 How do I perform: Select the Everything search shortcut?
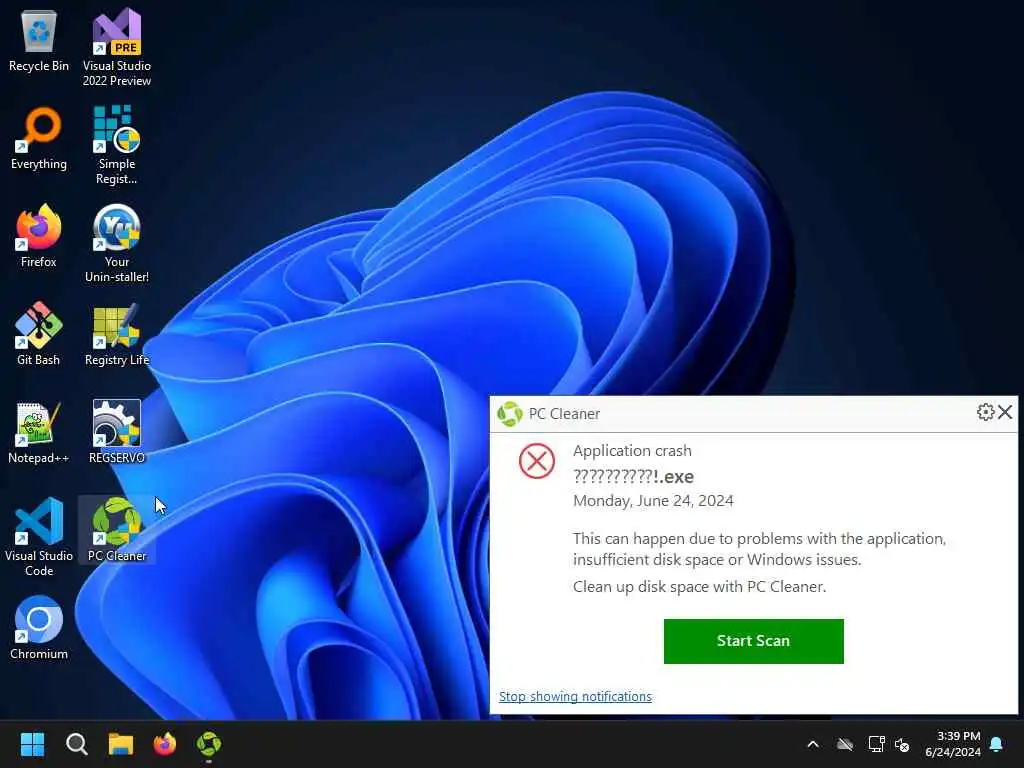[x=39, y=139]
